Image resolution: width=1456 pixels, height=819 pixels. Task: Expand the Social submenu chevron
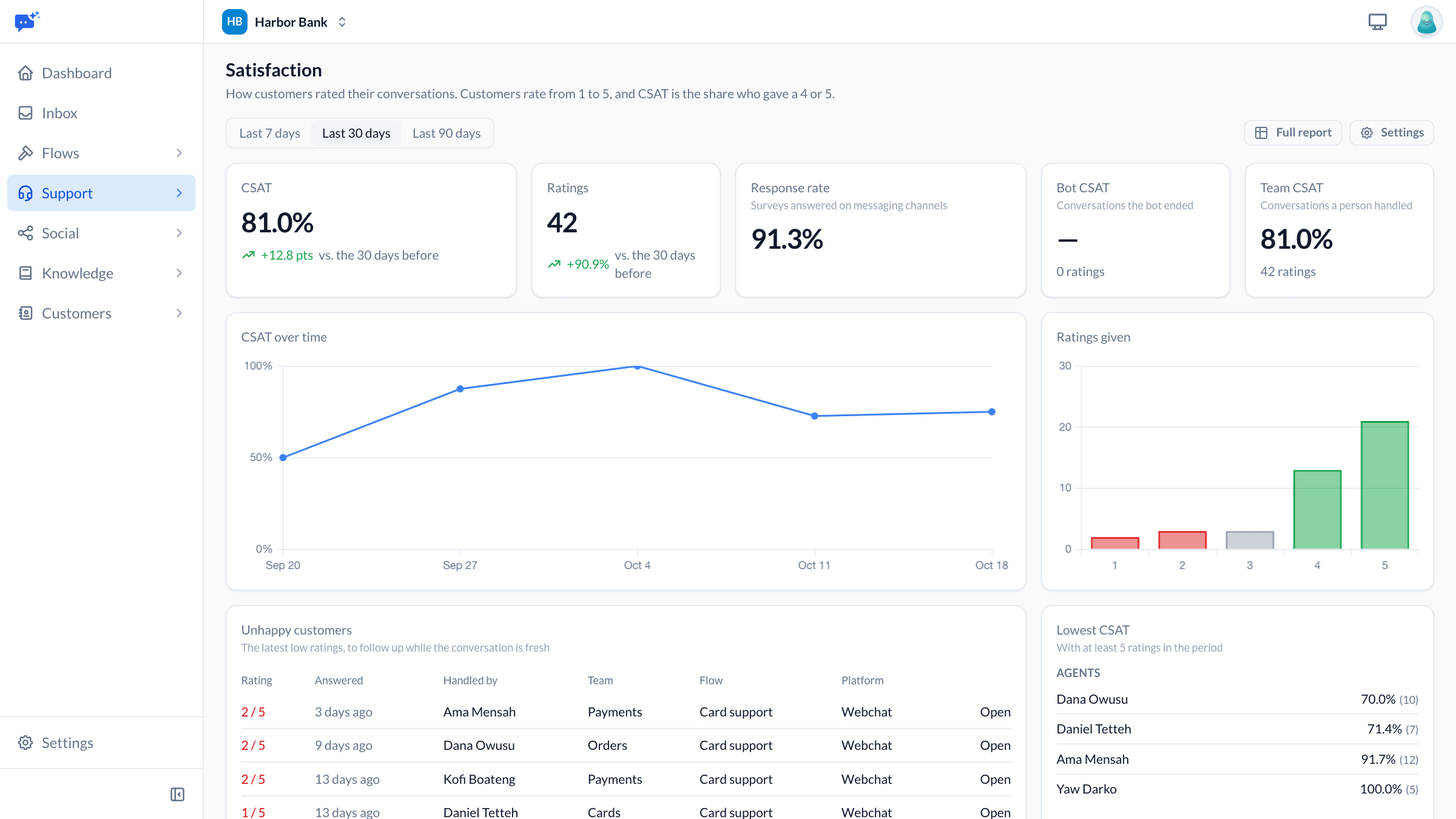point(179,234)
